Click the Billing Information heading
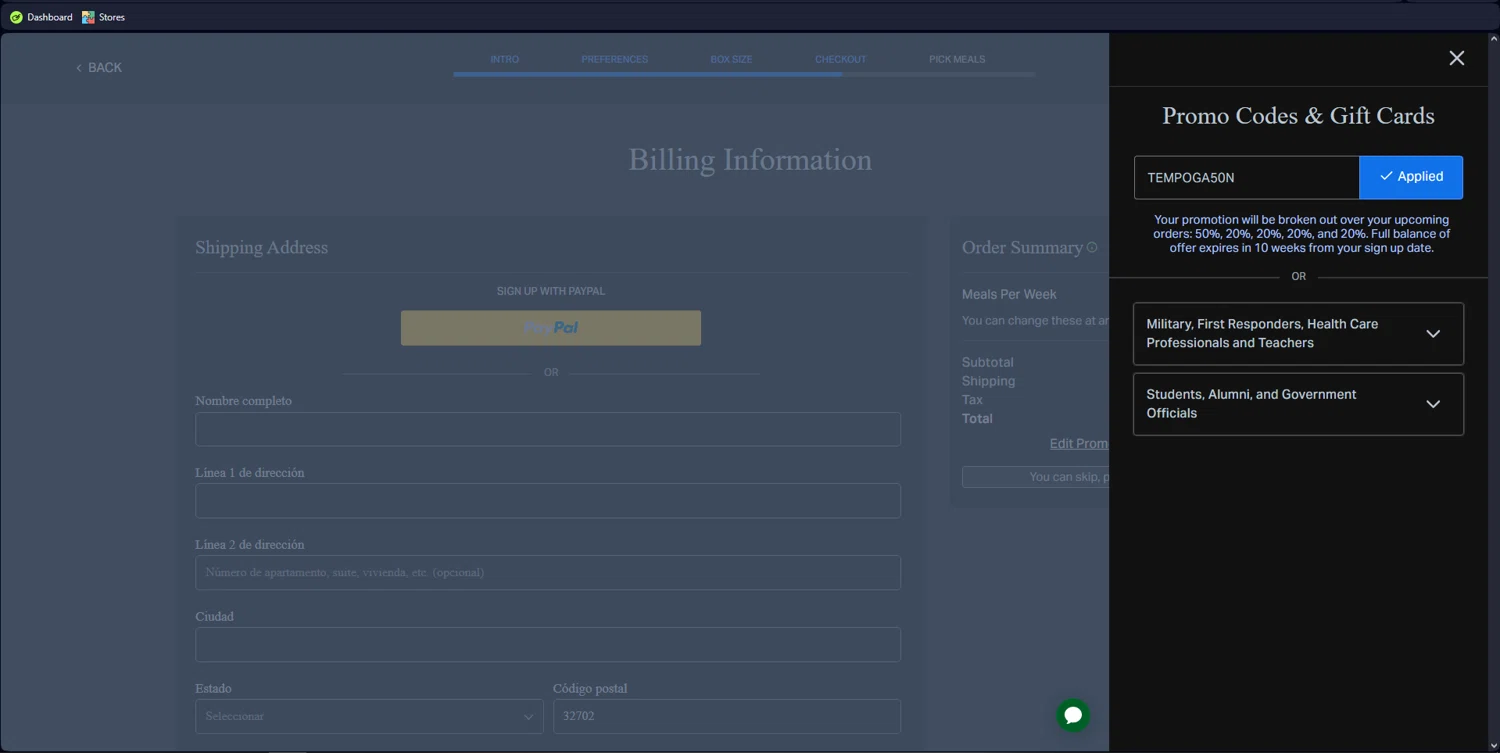Viewport: 1500px width, 753px height. tap(750, 160)
